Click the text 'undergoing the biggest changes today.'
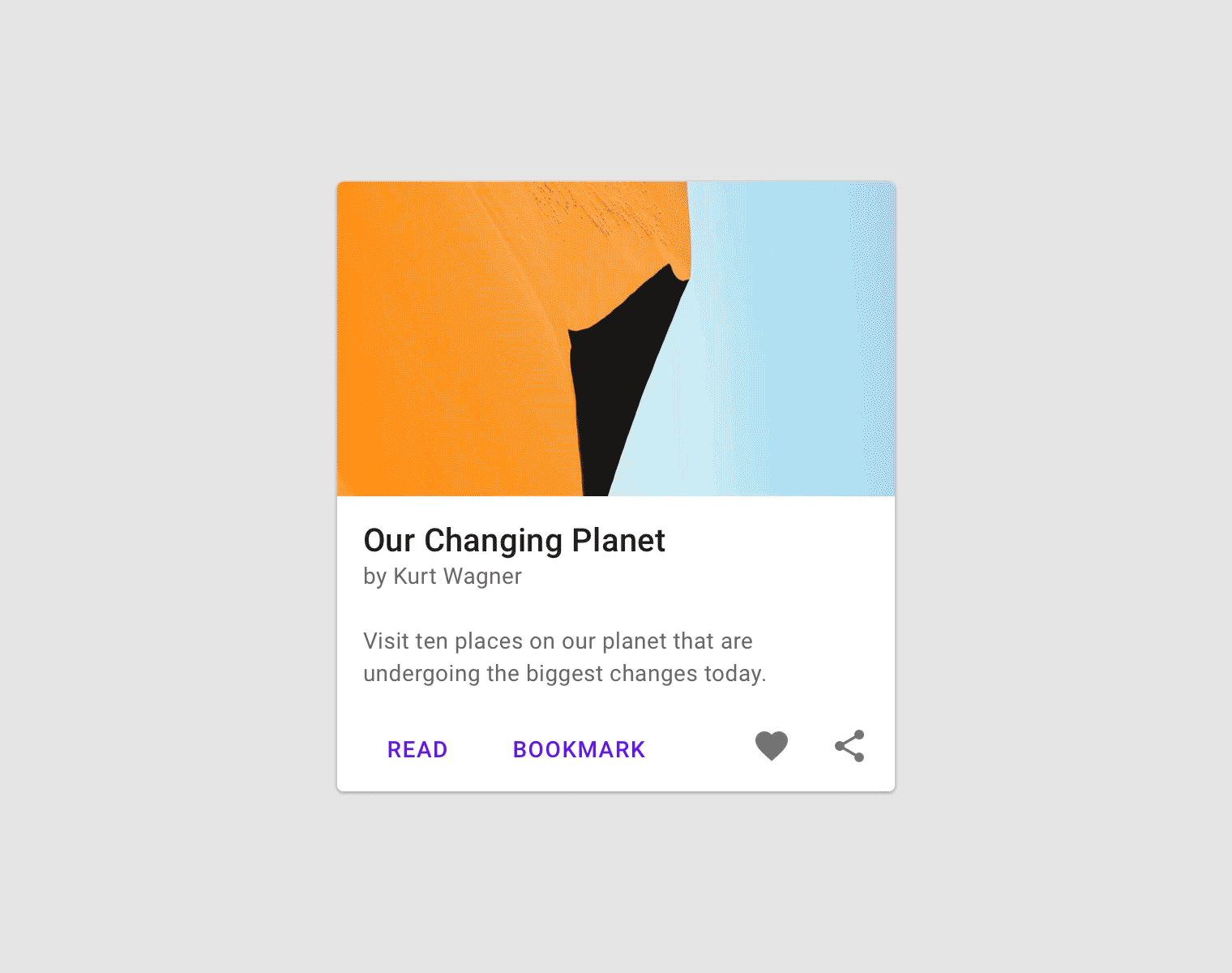The width and height of the screenshot is (1232, 973). 565,674
